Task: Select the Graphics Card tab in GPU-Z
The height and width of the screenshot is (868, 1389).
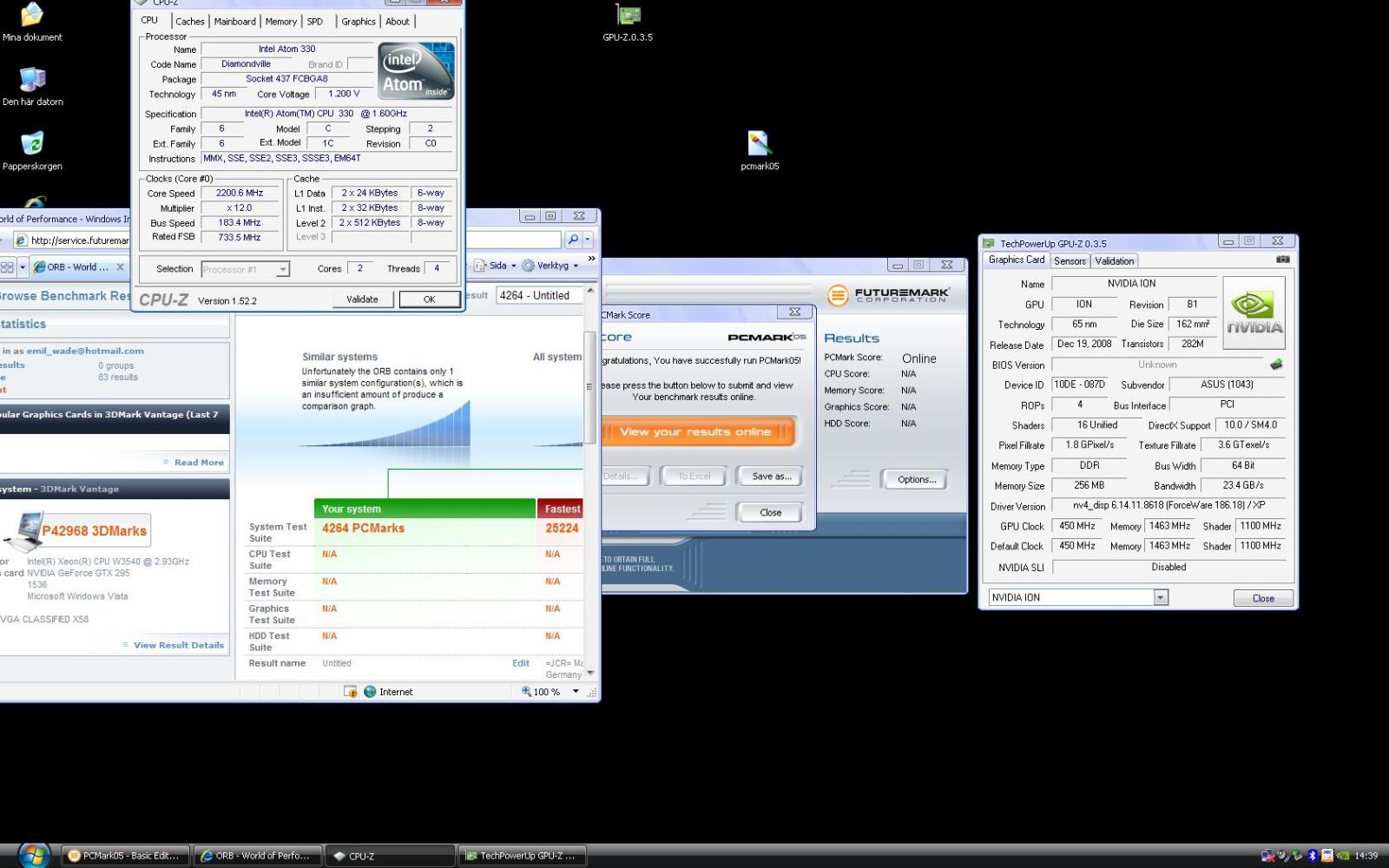Action: (x=1017, y=260)
